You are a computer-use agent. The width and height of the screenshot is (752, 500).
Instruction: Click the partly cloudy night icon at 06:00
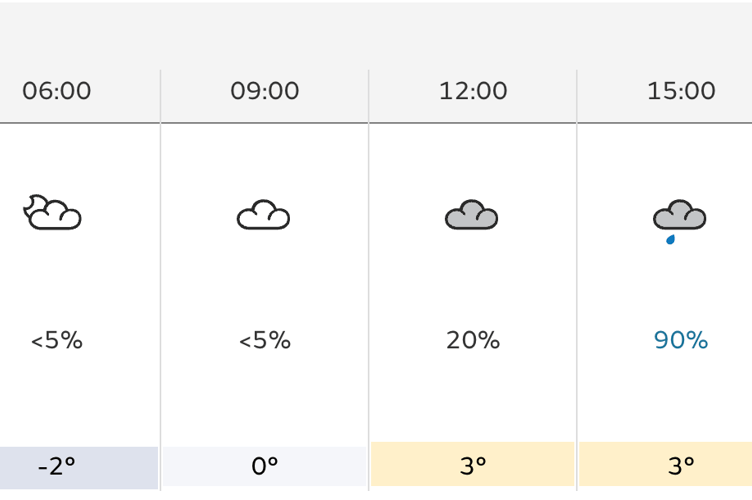pyautogui.click(x=52, y=212)
